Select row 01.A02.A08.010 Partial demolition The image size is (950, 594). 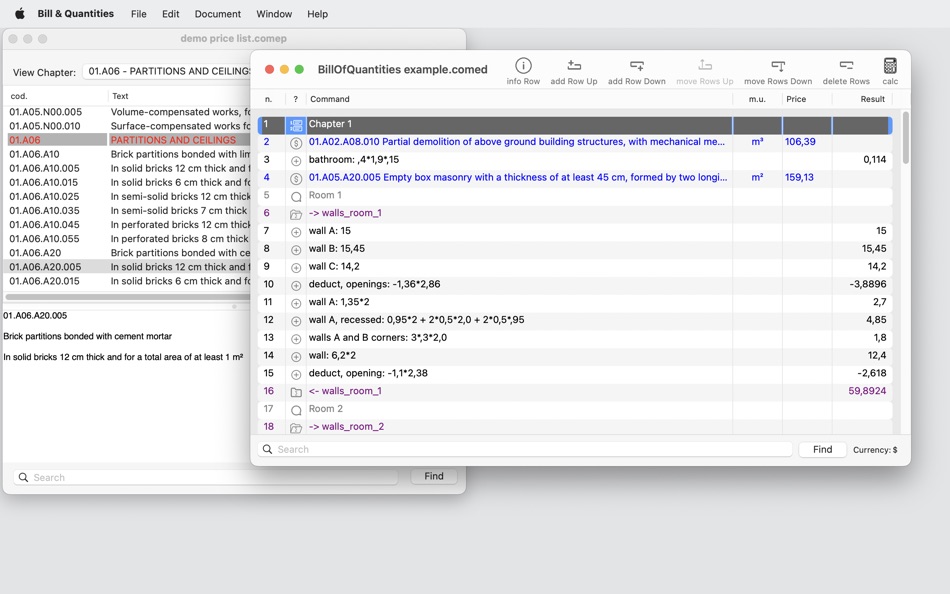point(574,142)
